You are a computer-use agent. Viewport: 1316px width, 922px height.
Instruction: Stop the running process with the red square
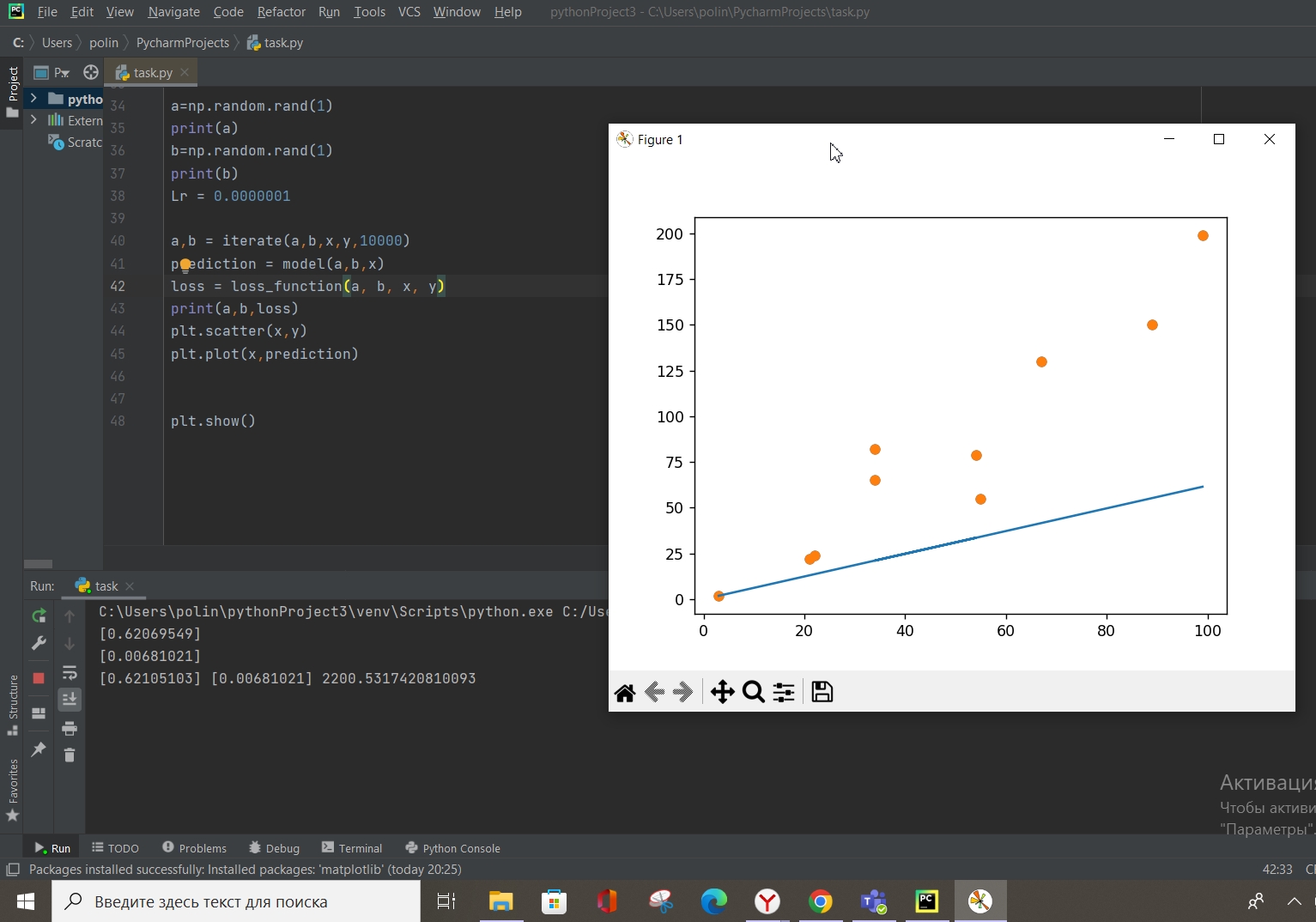tap(38, 677)
